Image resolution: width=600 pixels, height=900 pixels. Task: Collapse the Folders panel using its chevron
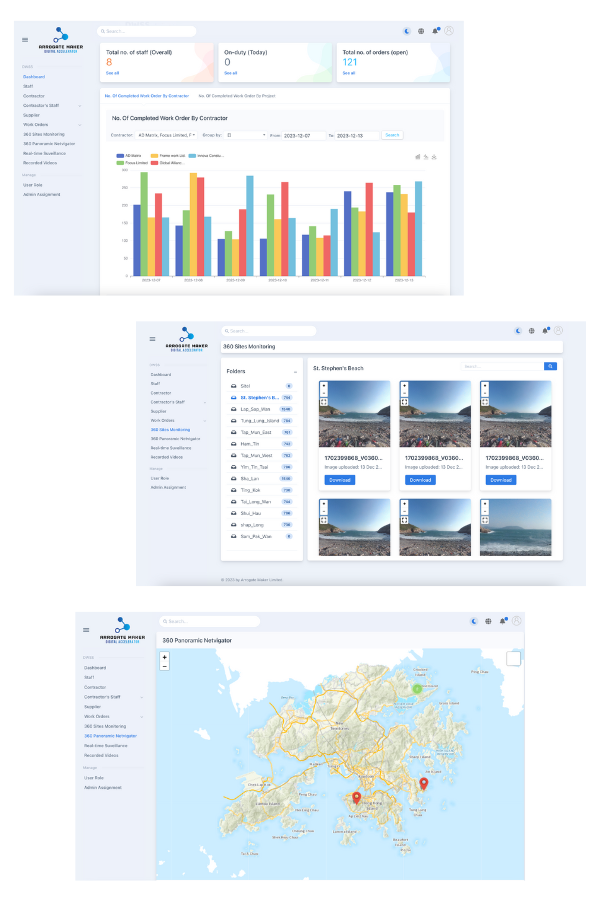point(295,371)
